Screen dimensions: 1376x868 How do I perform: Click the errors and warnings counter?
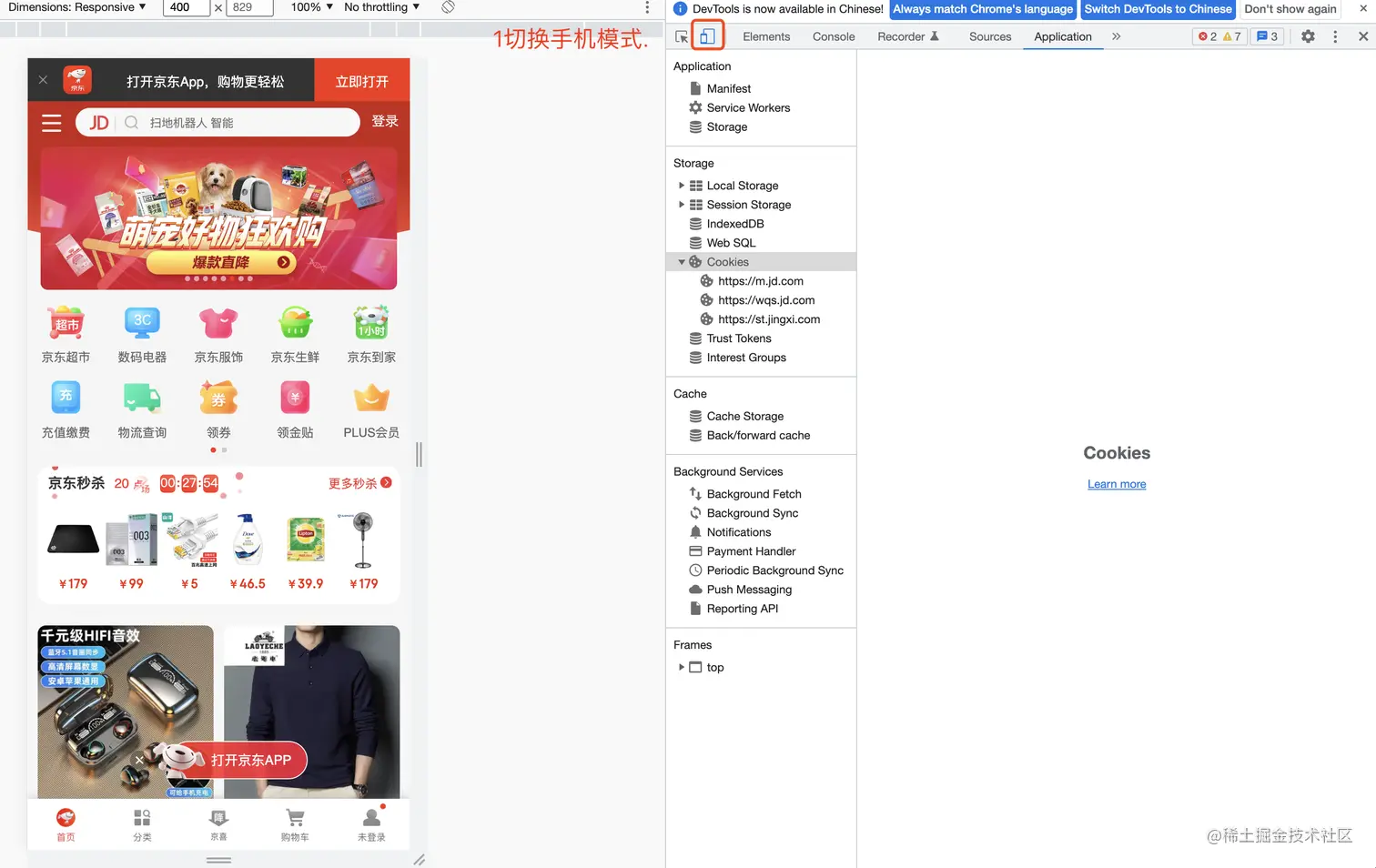pyautogui.click(x=1219, y=36)
